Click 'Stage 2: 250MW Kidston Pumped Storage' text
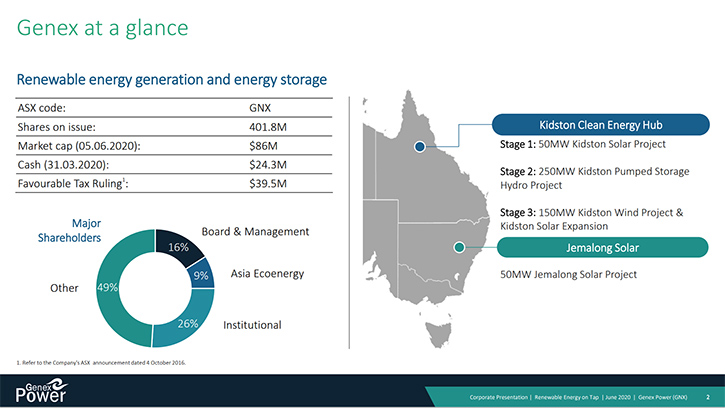This screenshot has height=408, width=725. pyautogui.click(x=595, y=171)
